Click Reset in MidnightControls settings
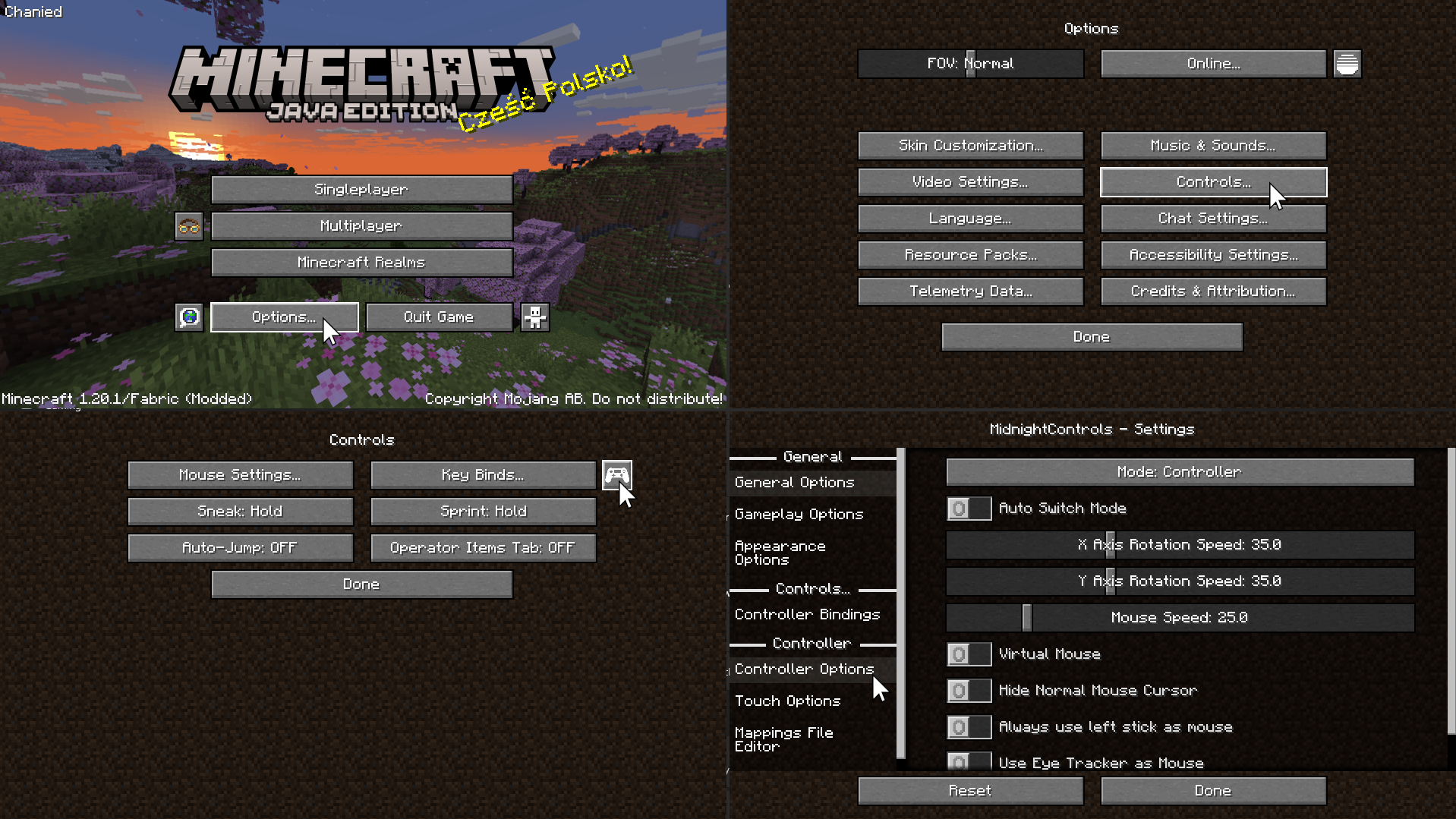This screenshot has width=1456, height=819. (x=971, y=791)
